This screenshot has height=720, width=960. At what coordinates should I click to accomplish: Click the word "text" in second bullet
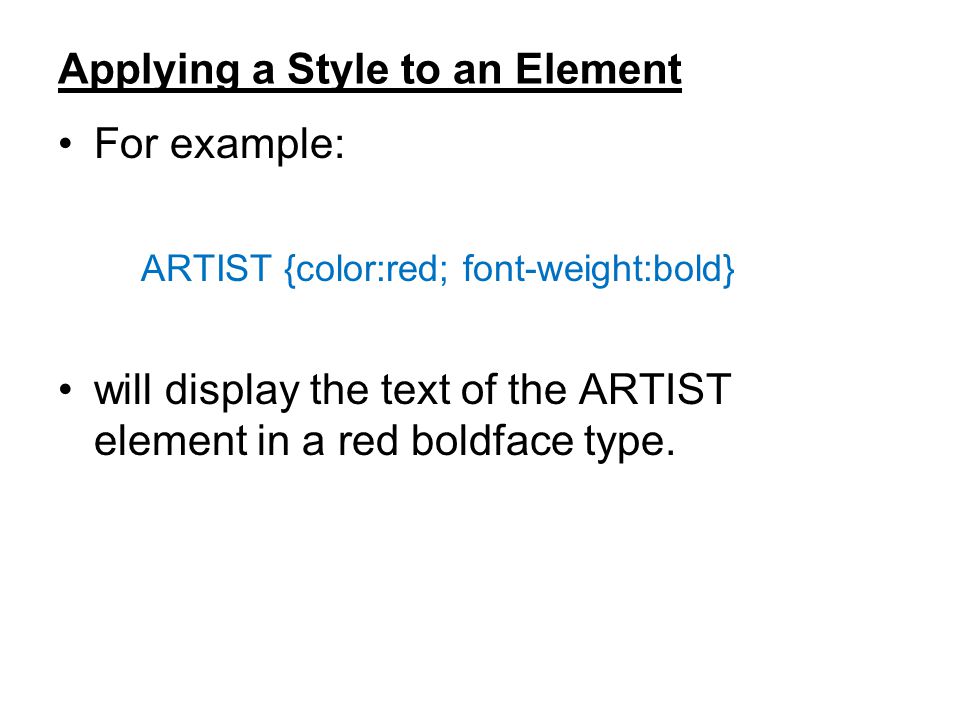(x=416, y=390)
